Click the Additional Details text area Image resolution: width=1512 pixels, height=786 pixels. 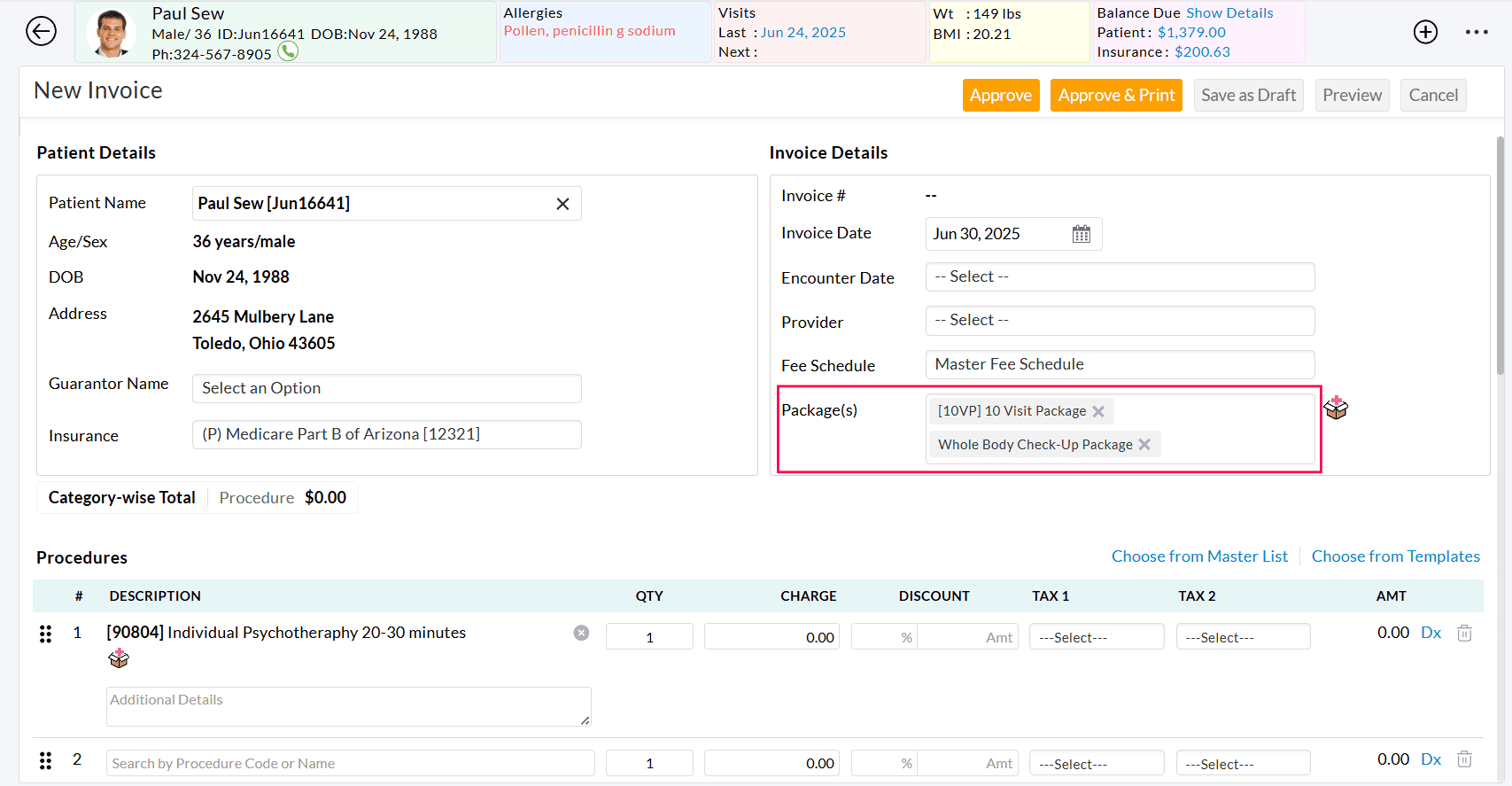tap(349, 706)
